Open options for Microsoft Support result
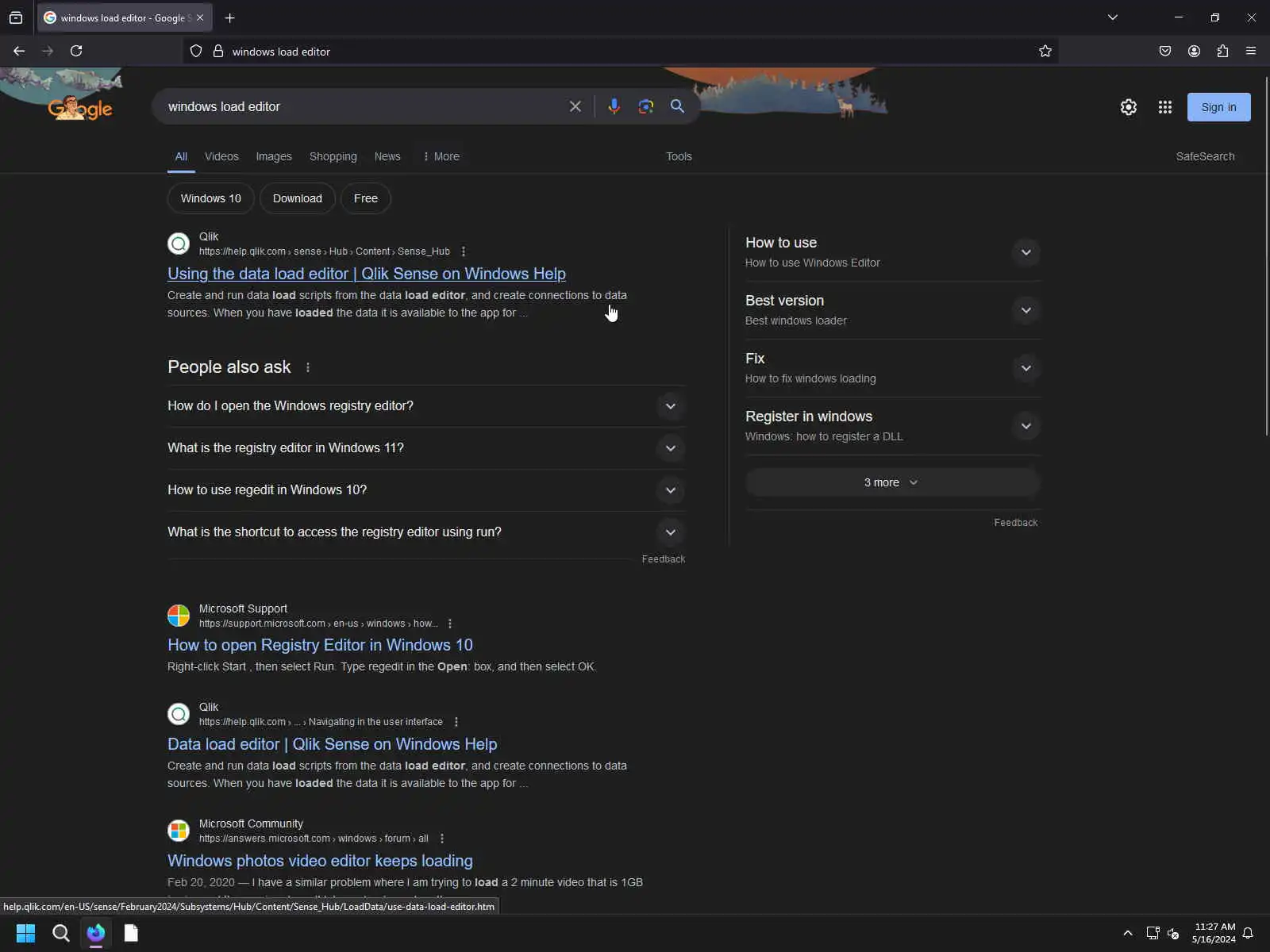The image size is (1270, 952). [x=450, y=624]
